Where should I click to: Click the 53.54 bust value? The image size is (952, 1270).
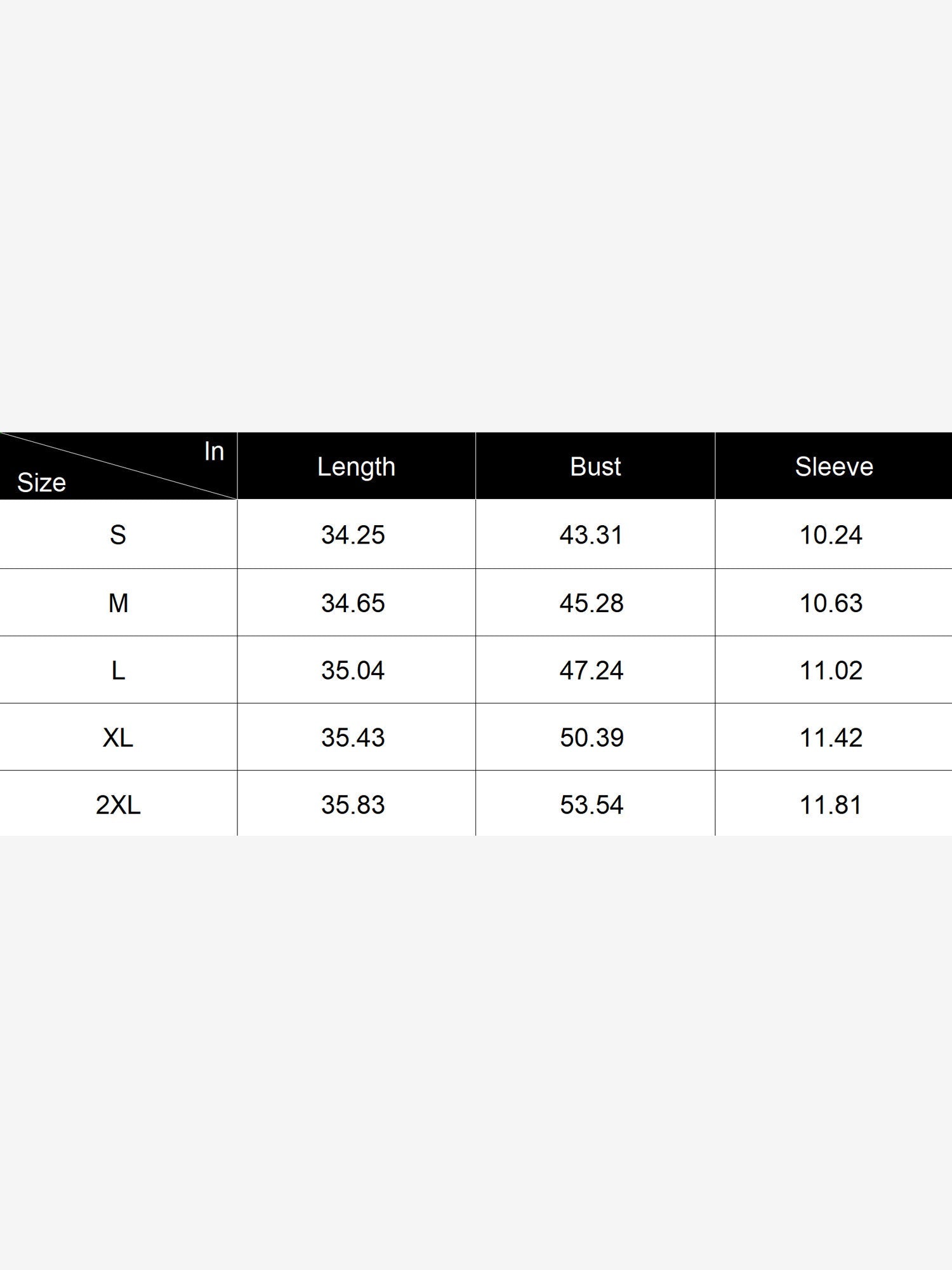tap(592, 805)
